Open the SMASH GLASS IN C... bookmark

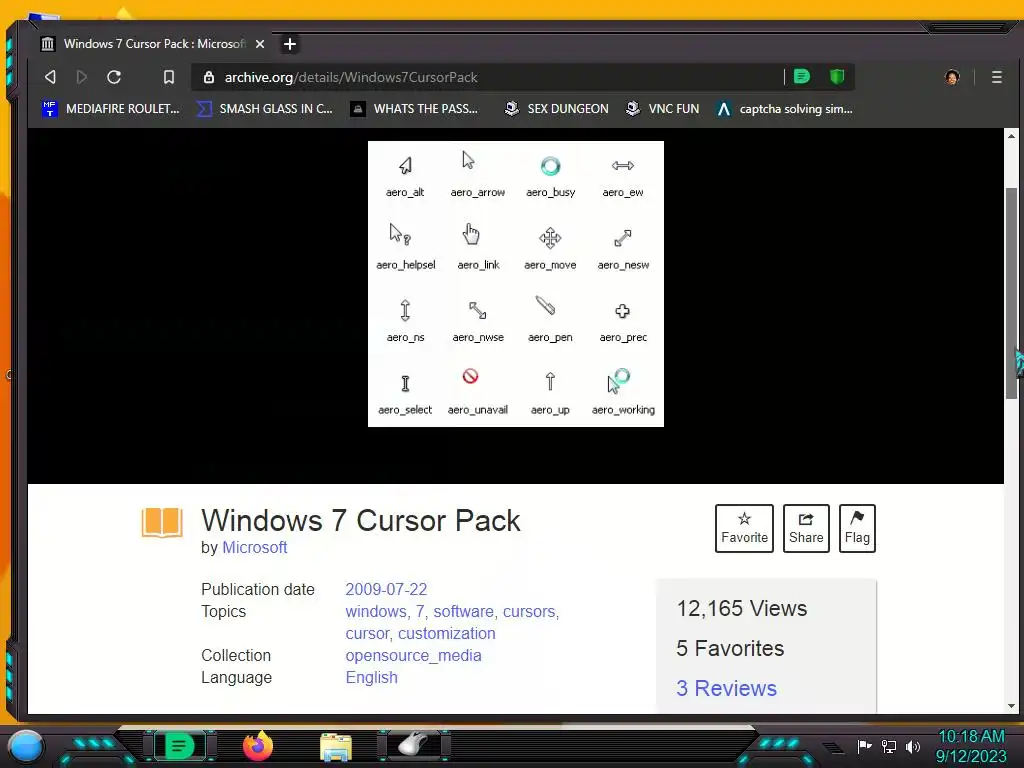point(265,108)
